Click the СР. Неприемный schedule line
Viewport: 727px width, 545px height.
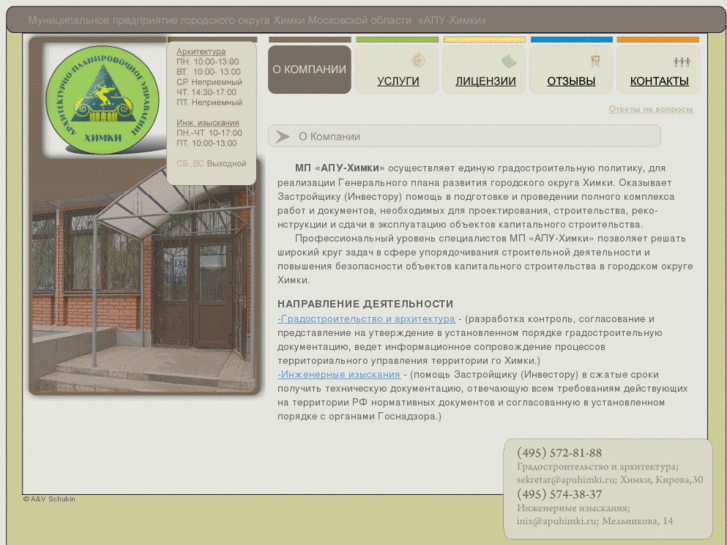click(209, 82)
